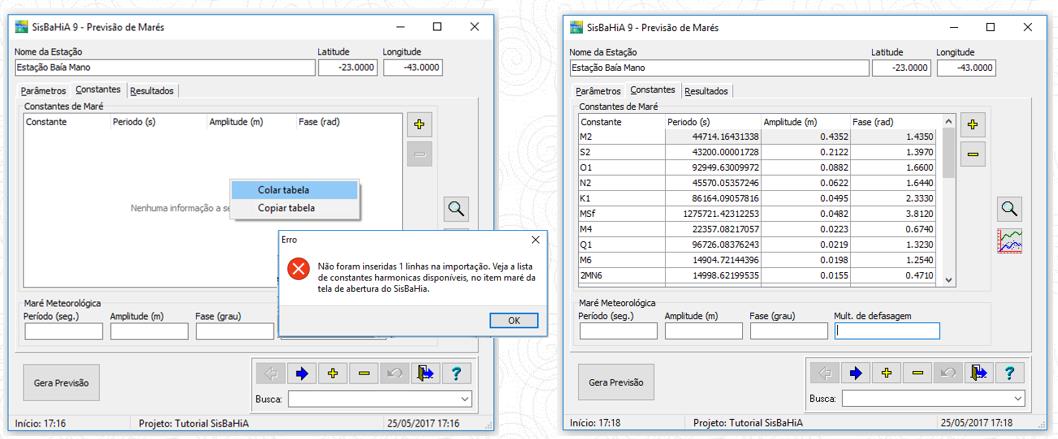Screen dimensions: 1058x439
Task: Click Amplitude (m) meteorological field in right window
Action: (704, 330)
